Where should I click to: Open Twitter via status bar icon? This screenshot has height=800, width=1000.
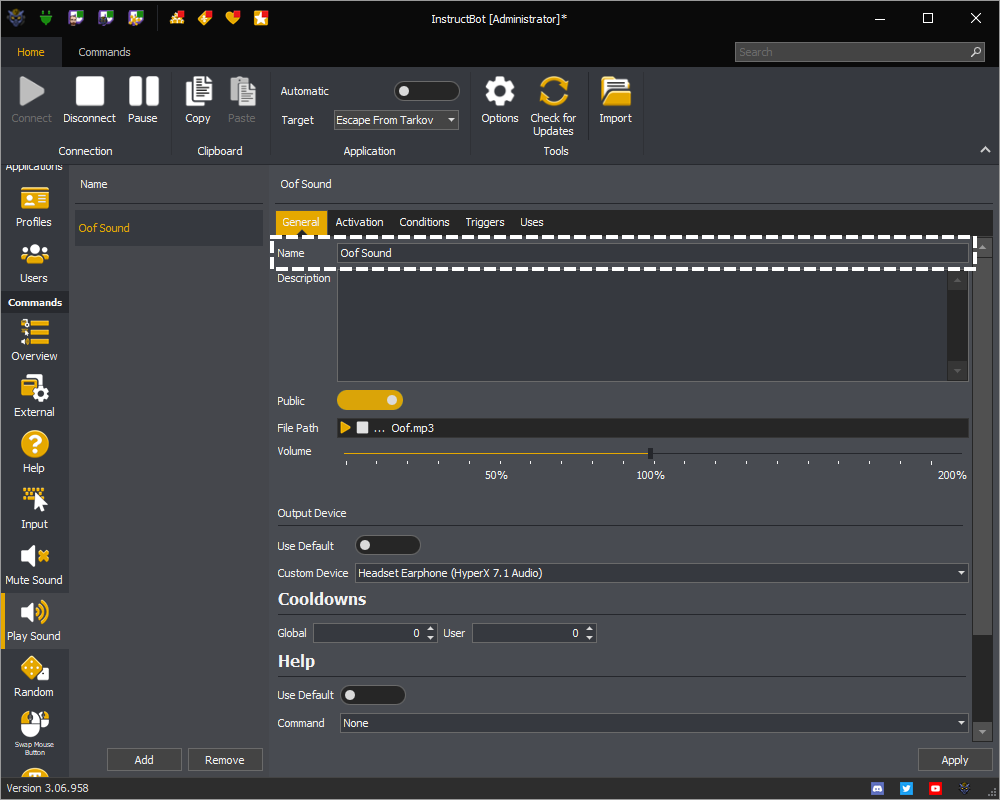[x=906, y=789]
